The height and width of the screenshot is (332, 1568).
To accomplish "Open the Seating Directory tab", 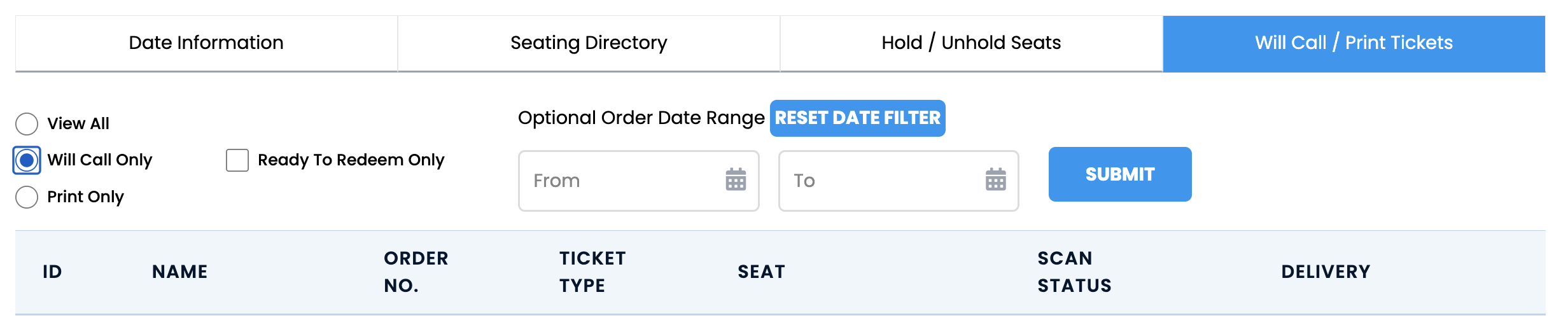I will pyautogui.click(x=589, y=43).
